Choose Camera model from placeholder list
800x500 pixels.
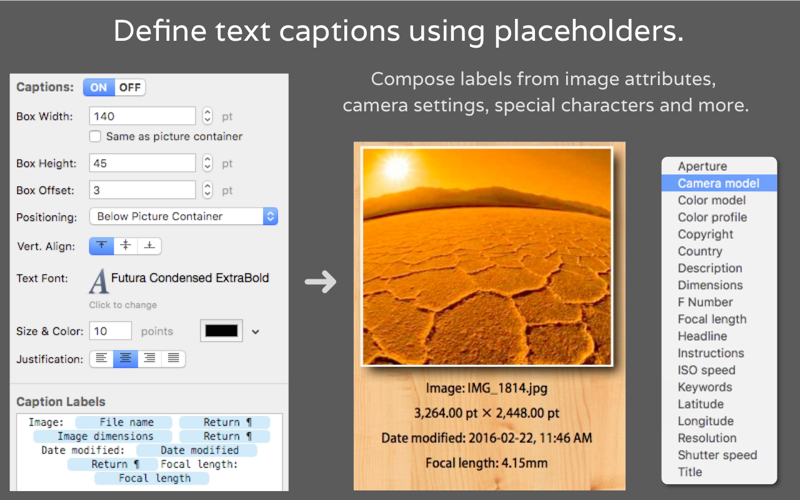(719, 183)
